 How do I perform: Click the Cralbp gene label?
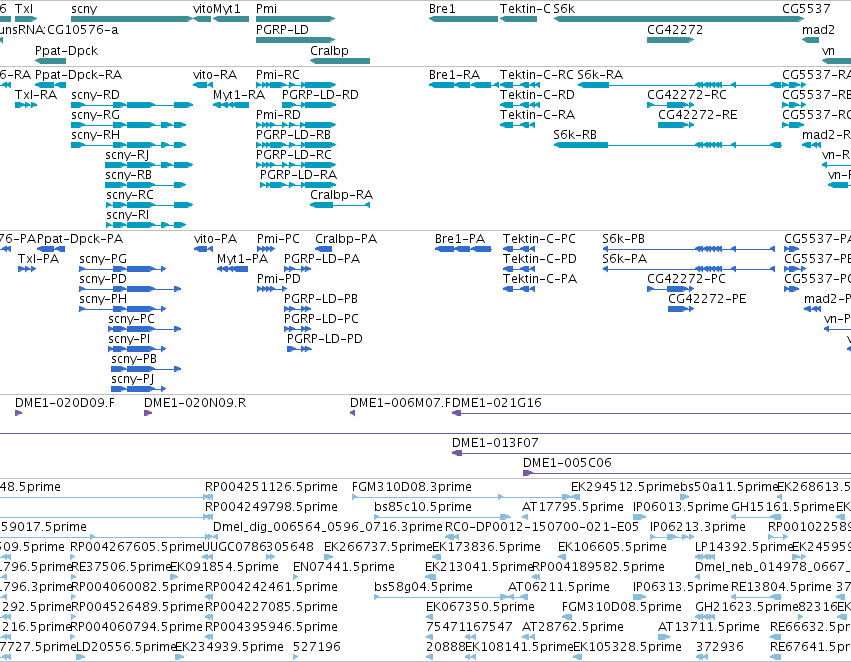329,50
